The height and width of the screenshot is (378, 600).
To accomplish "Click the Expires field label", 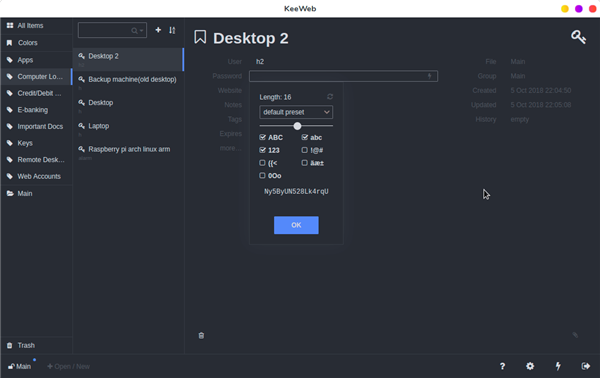I will pos(231,134).
